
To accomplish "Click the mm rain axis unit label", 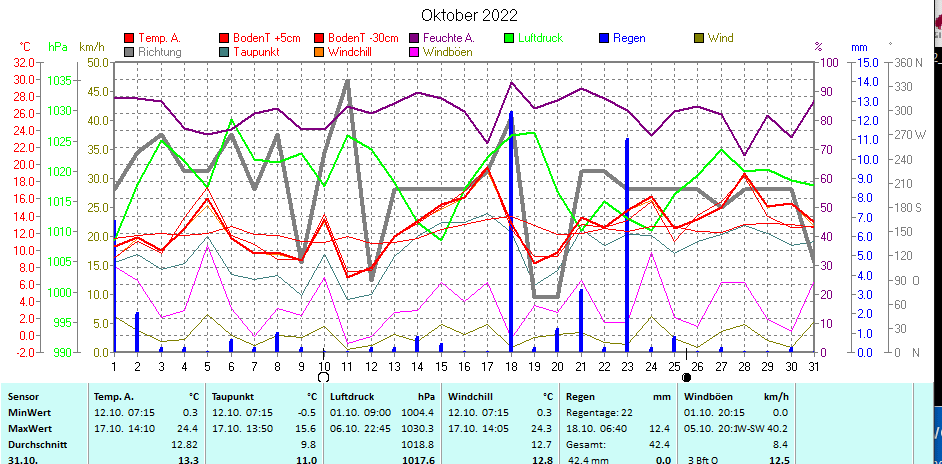I will (859, 47).
